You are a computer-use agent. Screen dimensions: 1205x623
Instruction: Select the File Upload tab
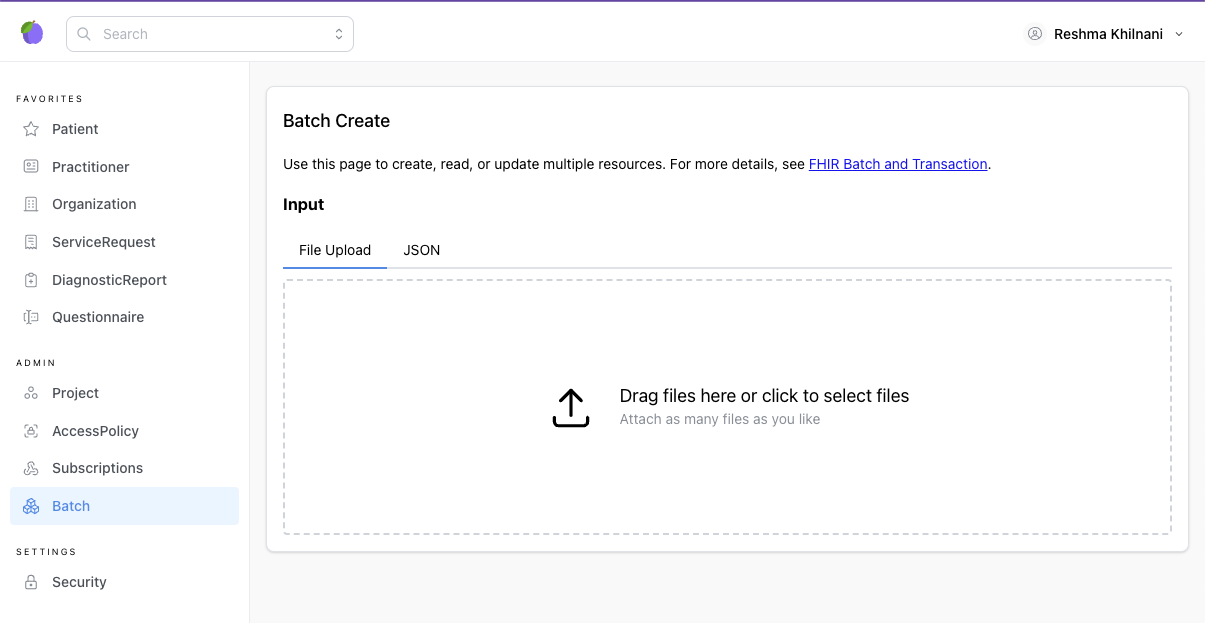[334, 250]
